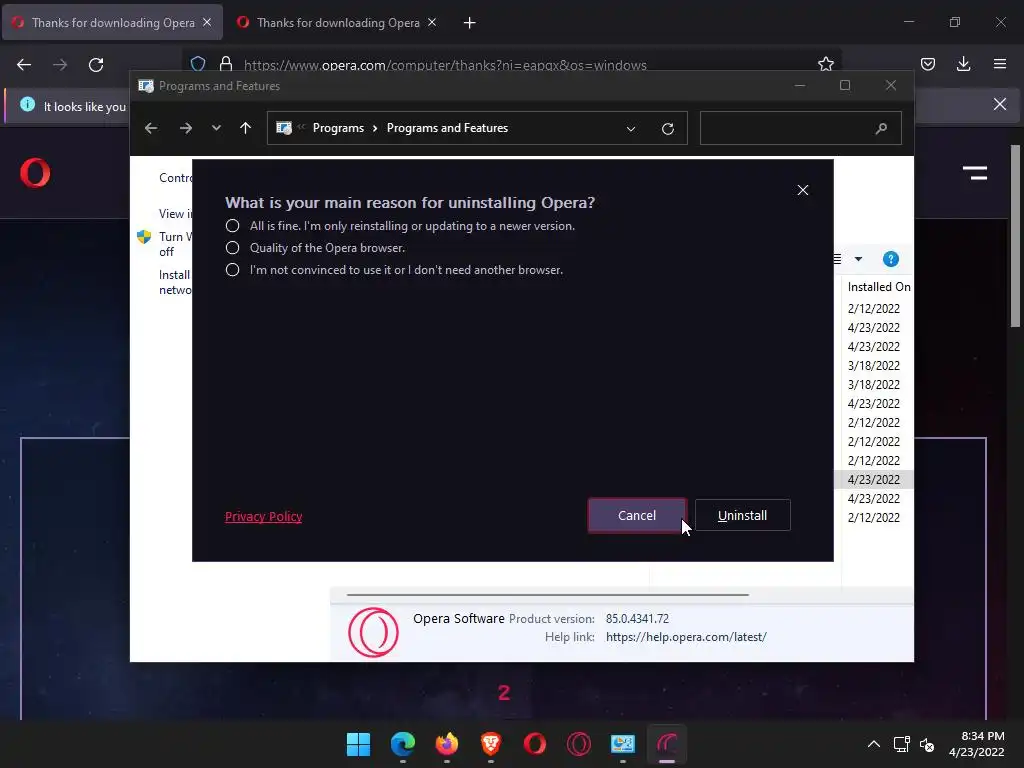Viewport: 1024px width, 768px height.
Task: Open Opera GX from taskbar
Action: (x=579, y=744)
